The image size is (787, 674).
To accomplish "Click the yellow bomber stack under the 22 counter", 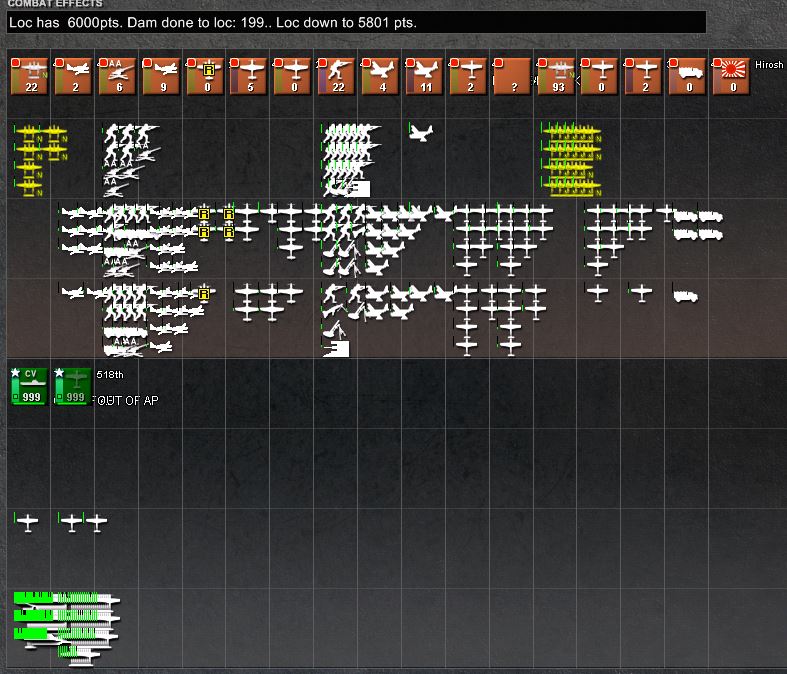I will [x=41, y=160].
